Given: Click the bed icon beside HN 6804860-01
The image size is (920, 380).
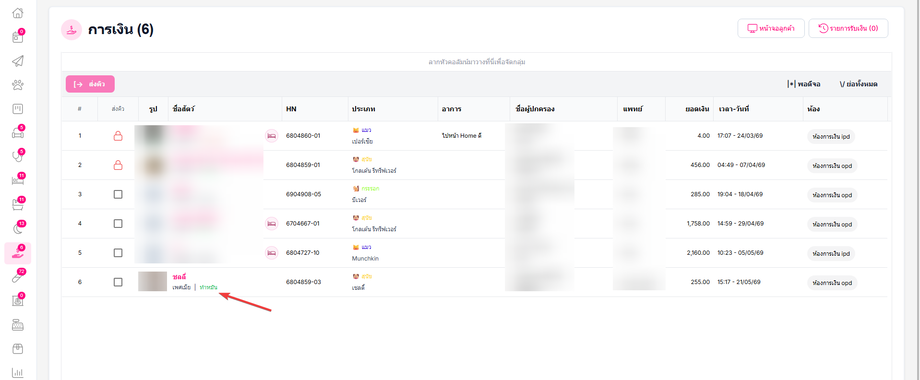Looking at the screenshot, I should (271, 136).
